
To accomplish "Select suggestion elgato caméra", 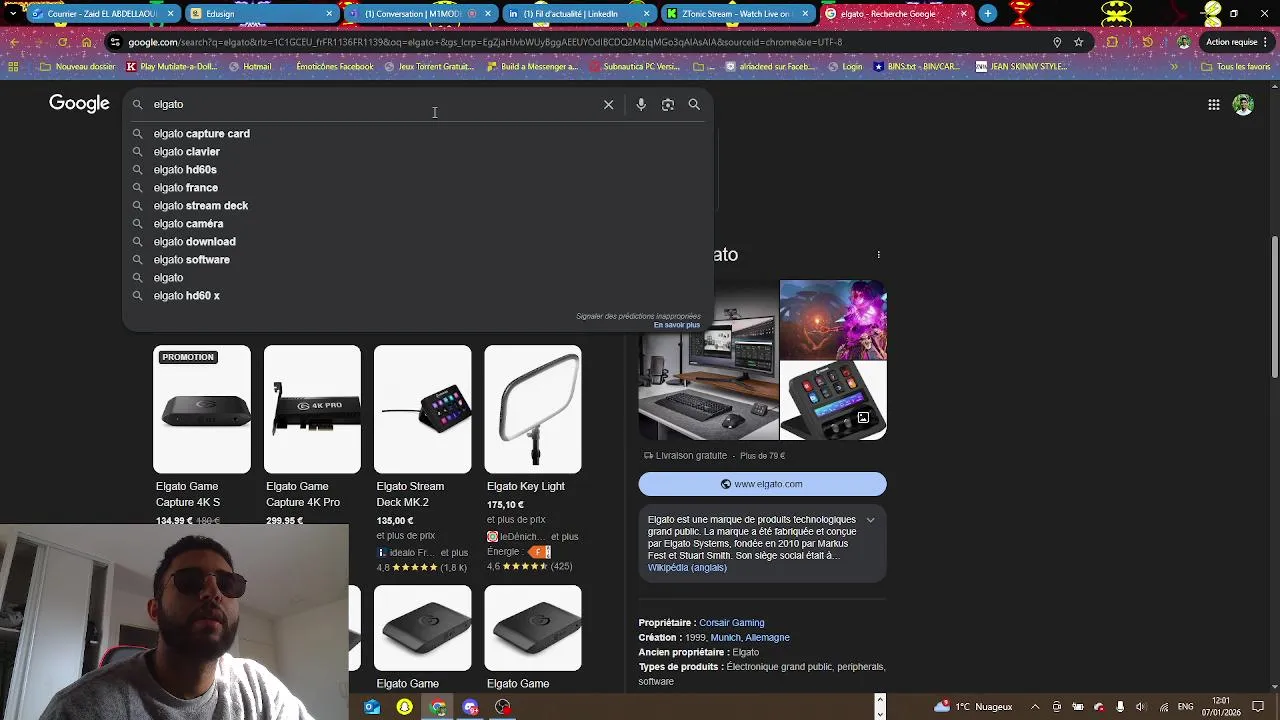I will (417, 223).
